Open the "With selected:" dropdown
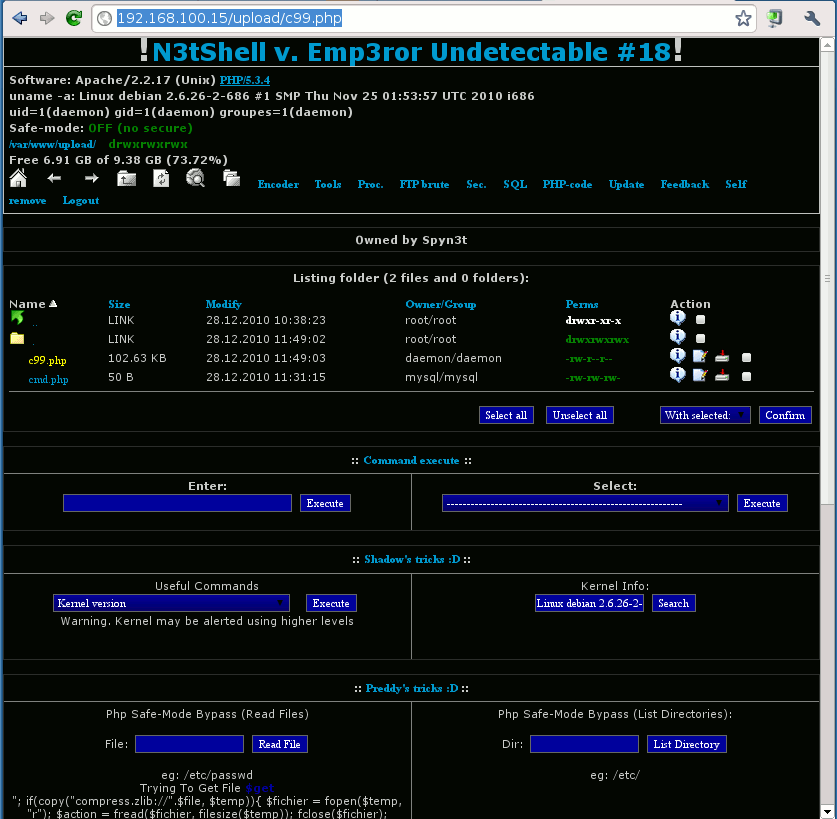Screen dimensions: 837x819 click(705, 415)
